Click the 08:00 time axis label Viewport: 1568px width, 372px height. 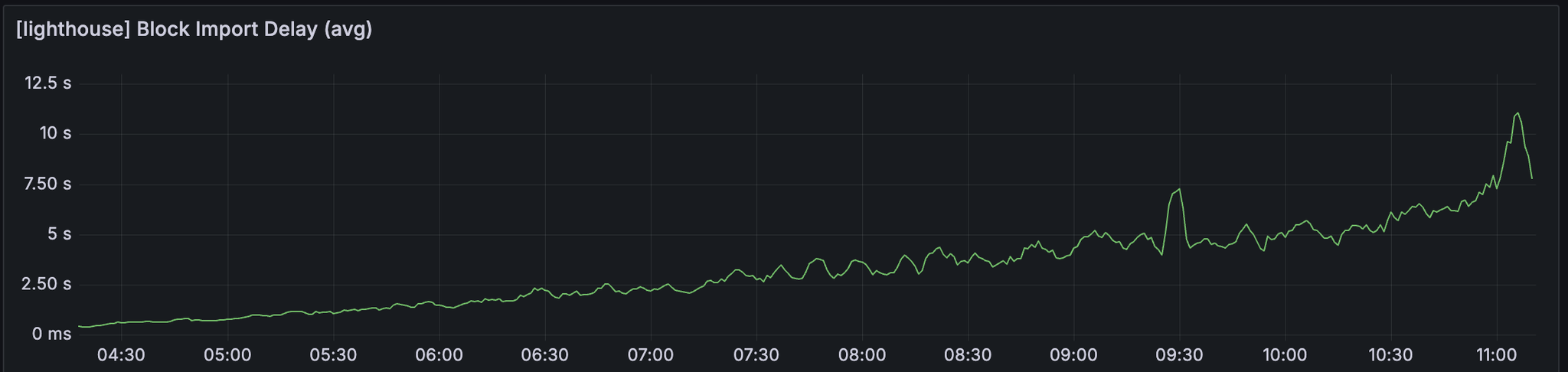pos(862,355)
